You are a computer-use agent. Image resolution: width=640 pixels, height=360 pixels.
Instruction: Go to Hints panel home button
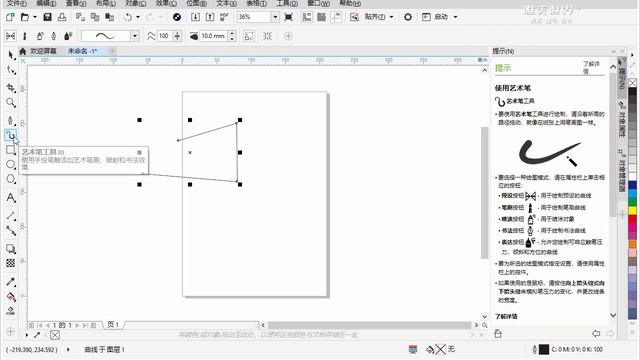[x=498, y=333]
